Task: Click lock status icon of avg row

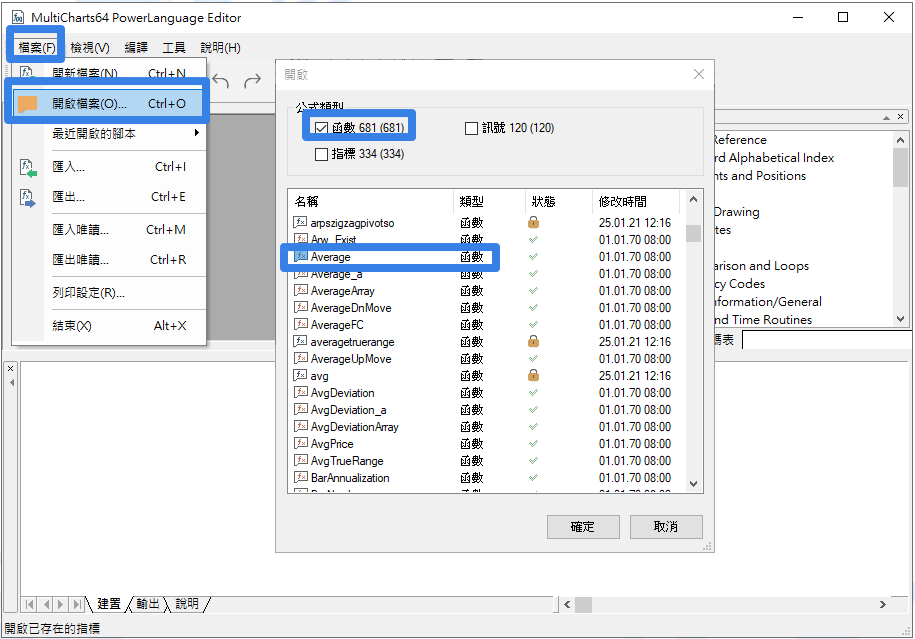Action: [533, 375]
